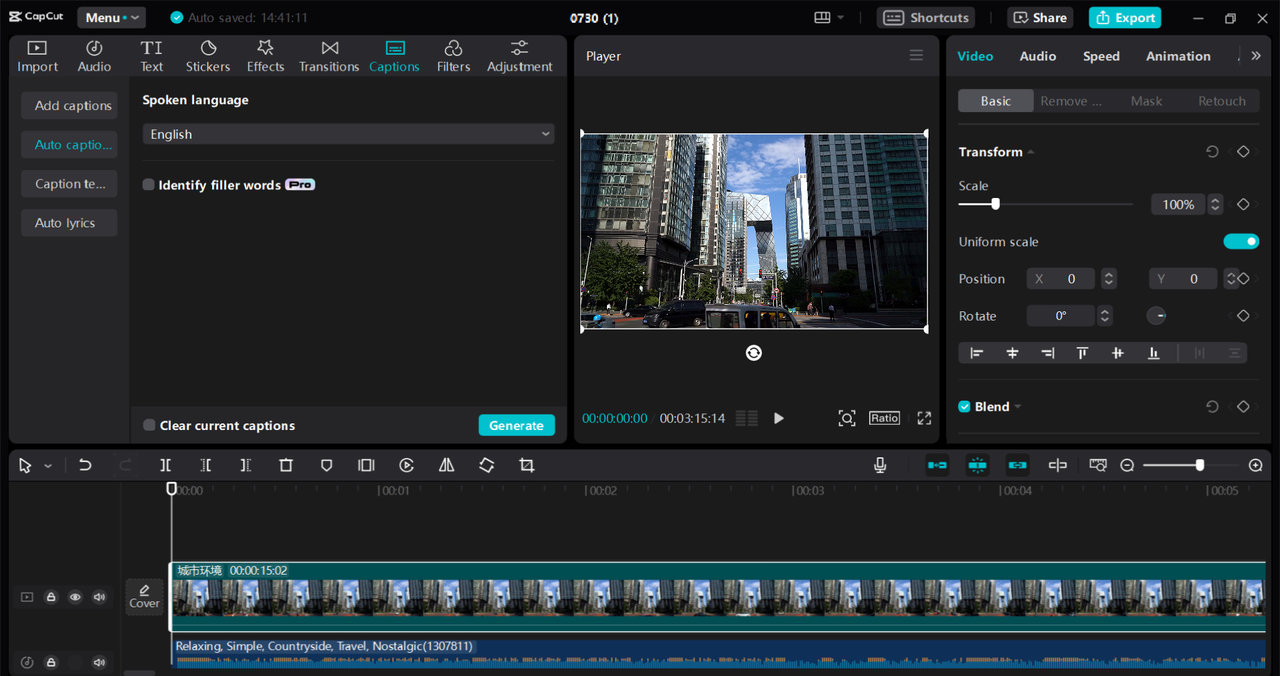Screen dimensions: 1280x676
Task: Collapse the Transform section
Action: [x=1031, y=152]
